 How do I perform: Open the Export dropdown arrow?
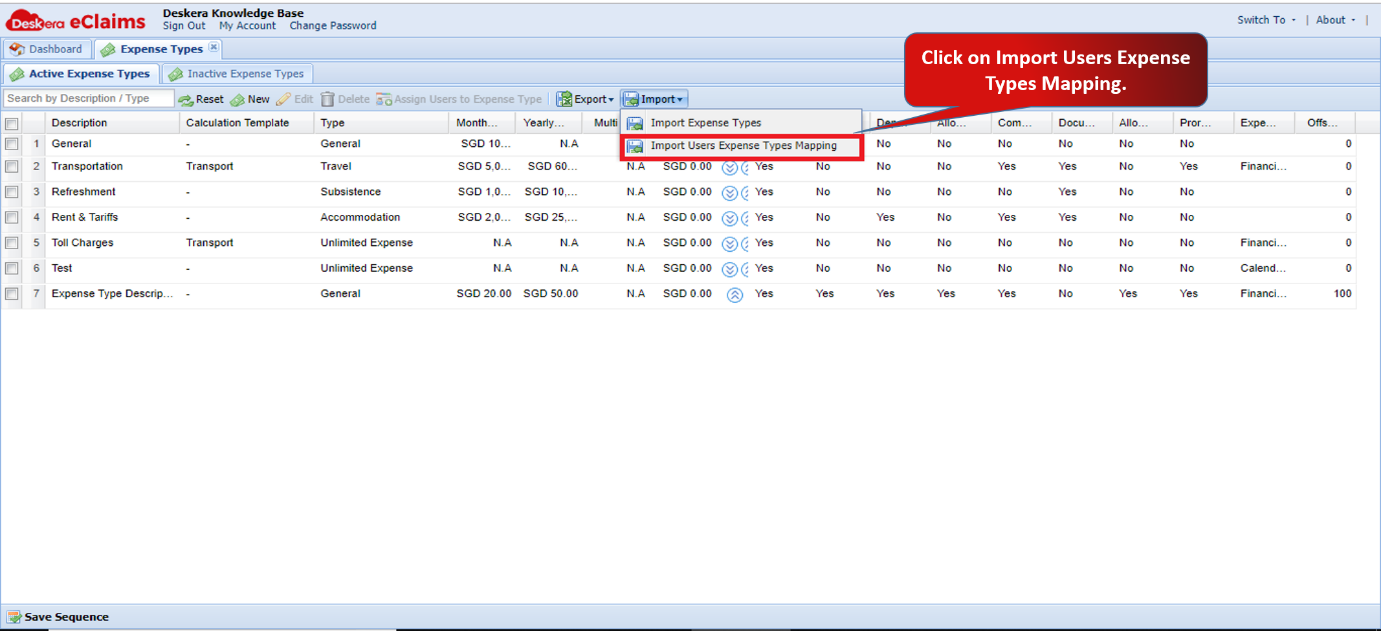click(x=611, y=100)
